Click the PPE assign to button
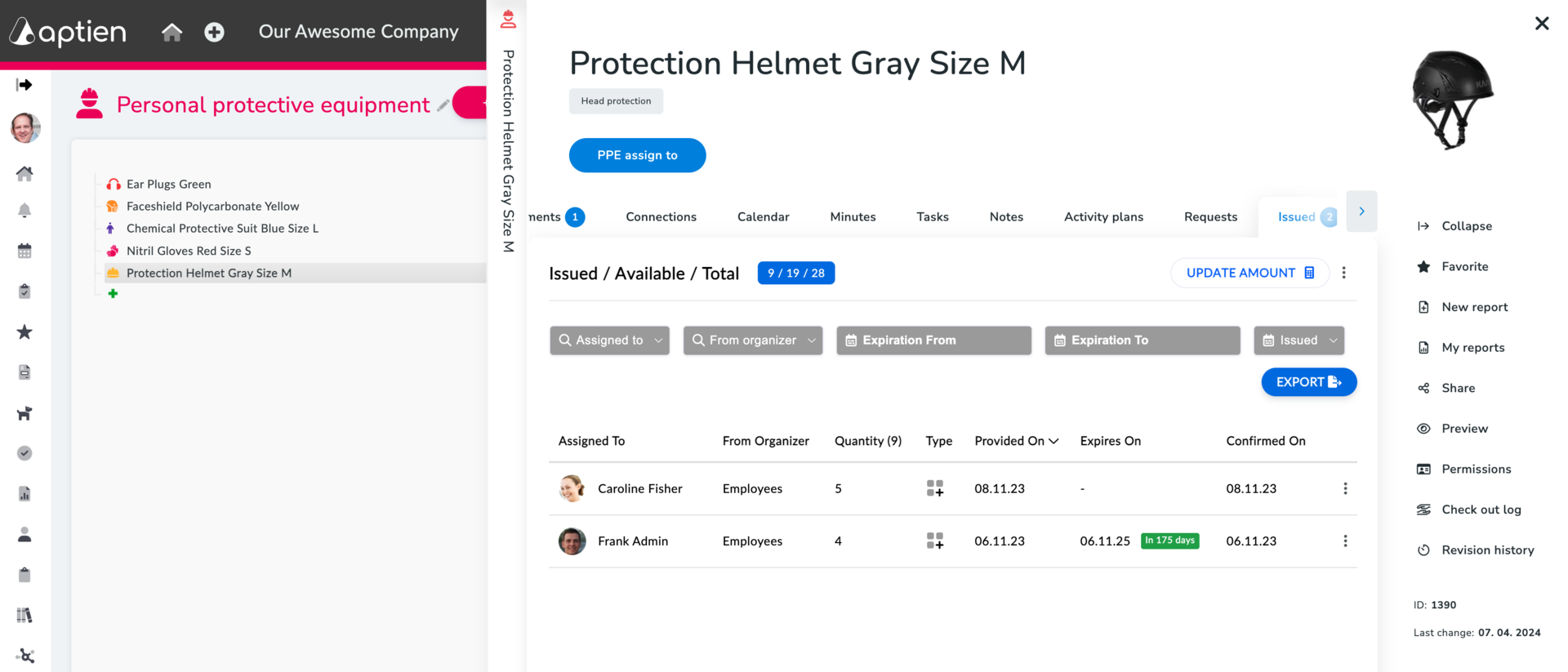The width and height of the screenshot is (1568, 672). [637, 155]
